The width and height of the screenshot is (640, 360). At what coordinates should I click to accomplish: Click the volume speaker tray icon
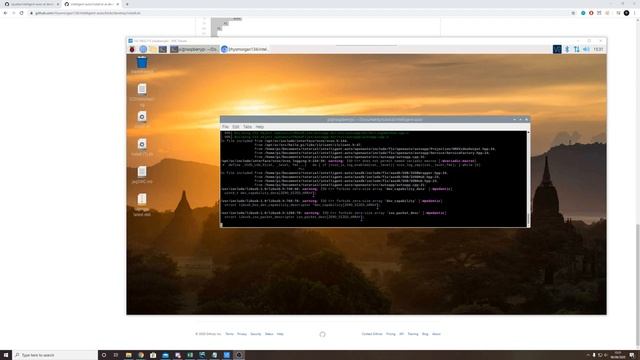coord(586,49)
